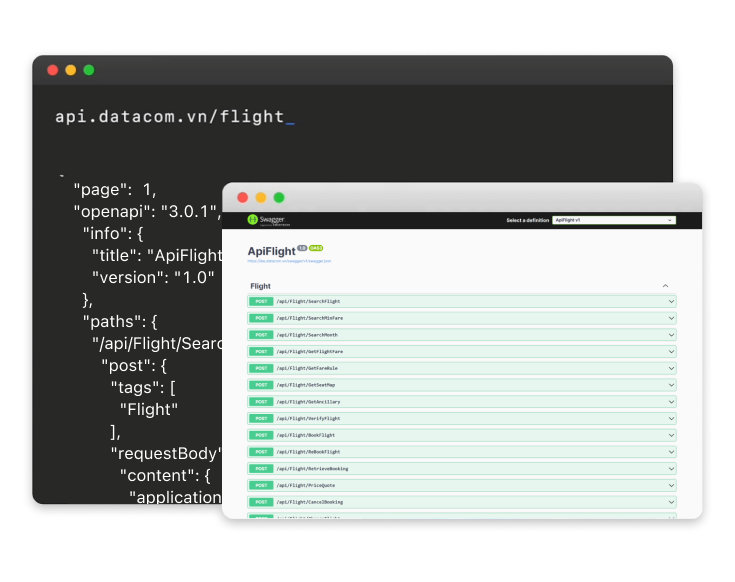Viewport: 735px width, 582px height.
Task: Click the /api/Flight/ReBookFlight path text
Action: [x=308, y=452]
